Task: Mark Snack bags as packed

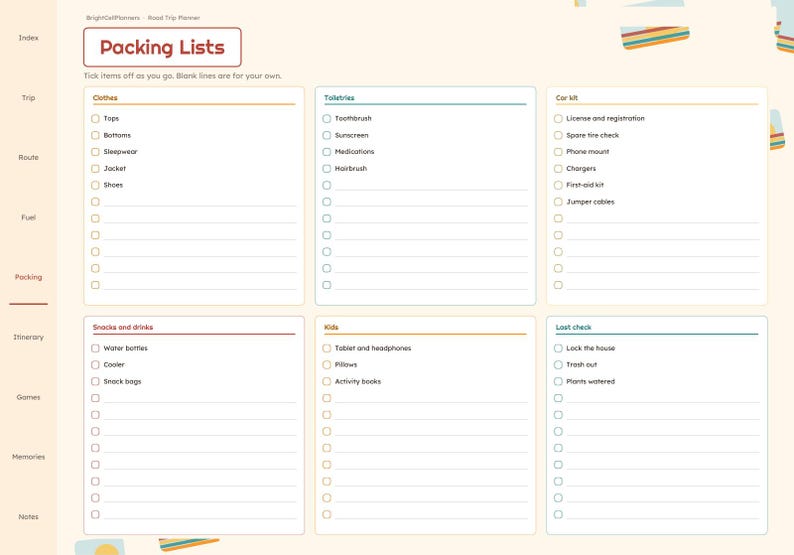Action: [95, 381]
